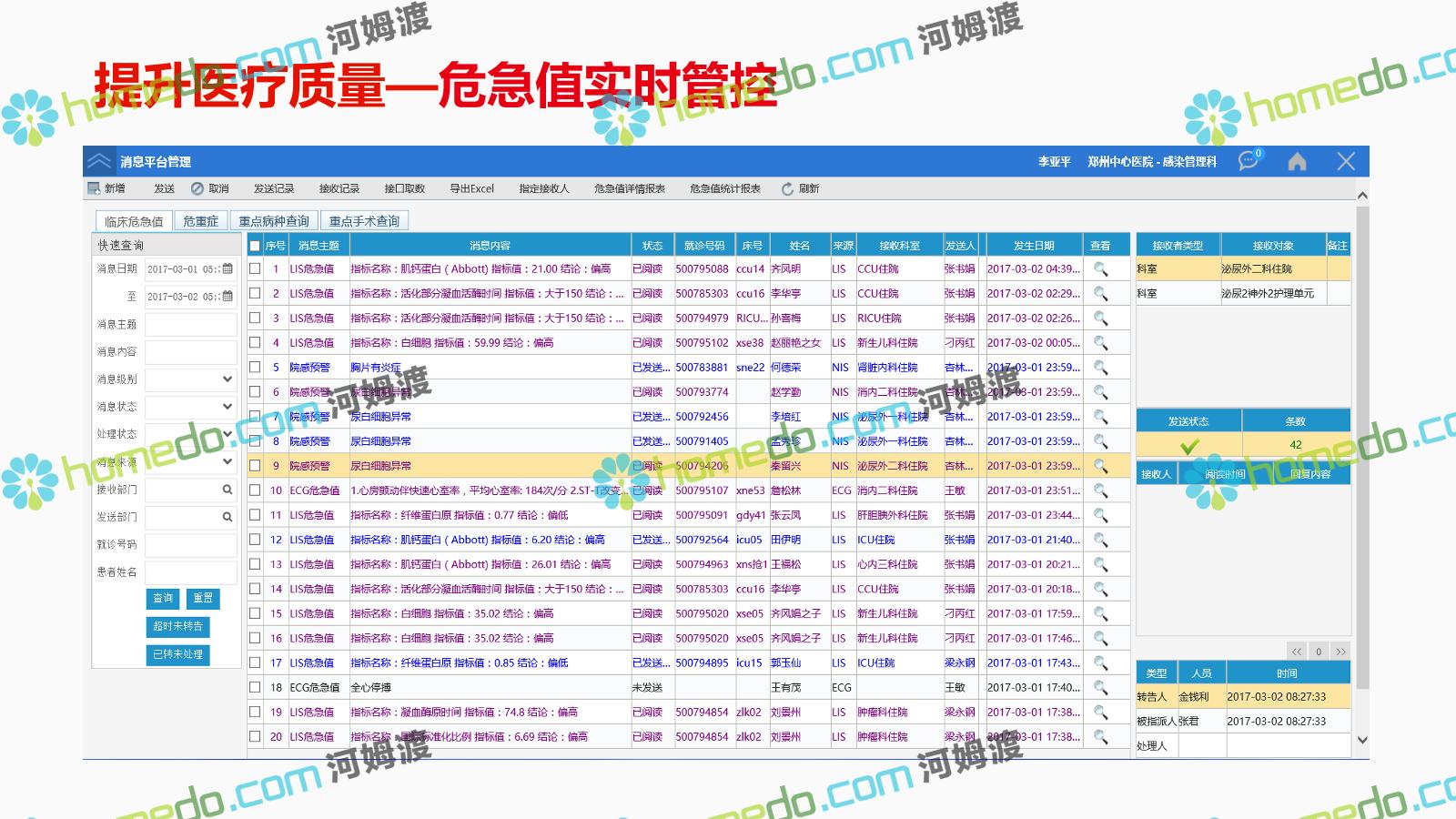The width and height of the screenshot is (1456, 819).
Task: Click the collapse chevron icon beside 消息平台管理
Action: pos(99,161)
